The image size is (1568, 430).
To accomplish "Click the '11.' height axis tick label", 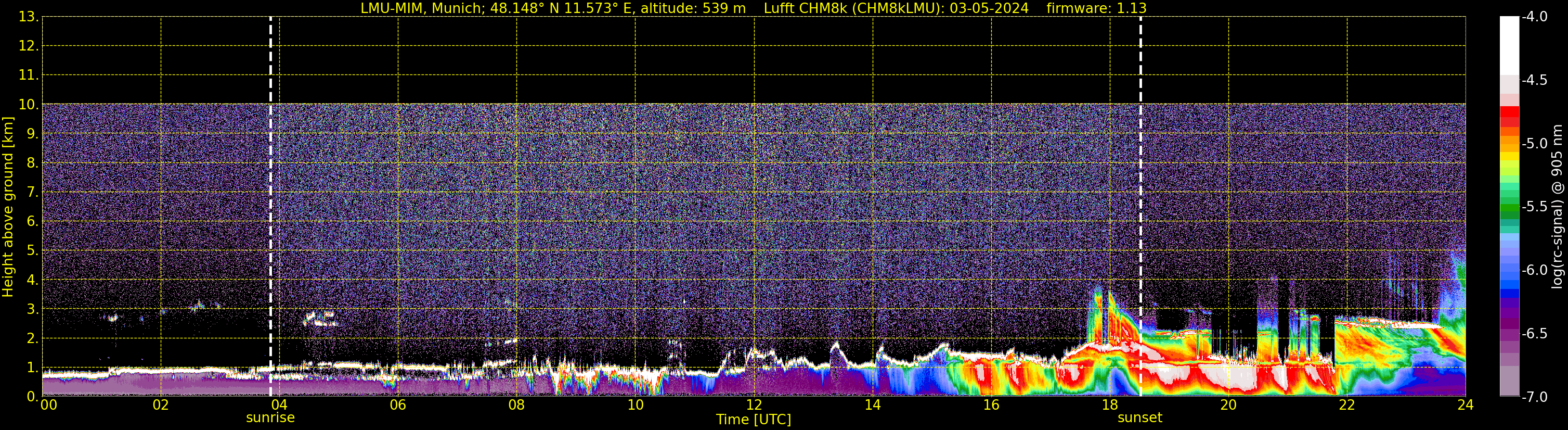I will 29,75.
